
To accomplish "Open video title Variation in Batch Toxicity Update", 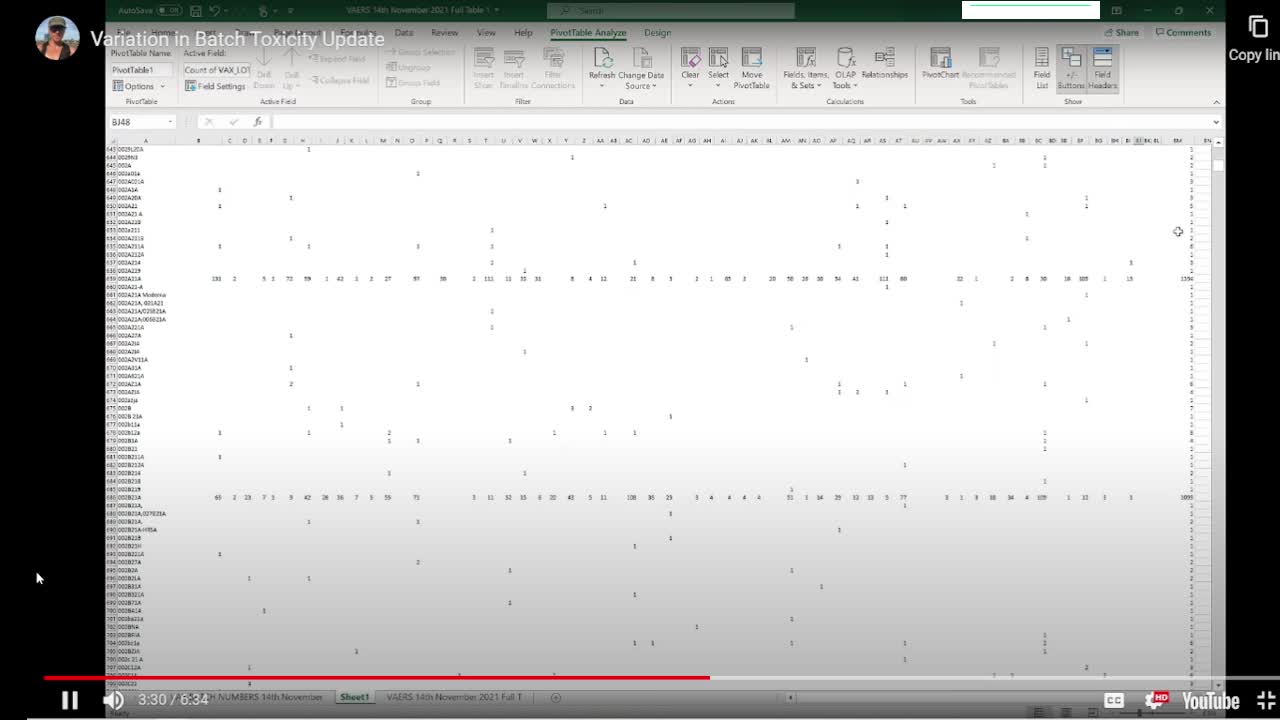I will [237, 39].
